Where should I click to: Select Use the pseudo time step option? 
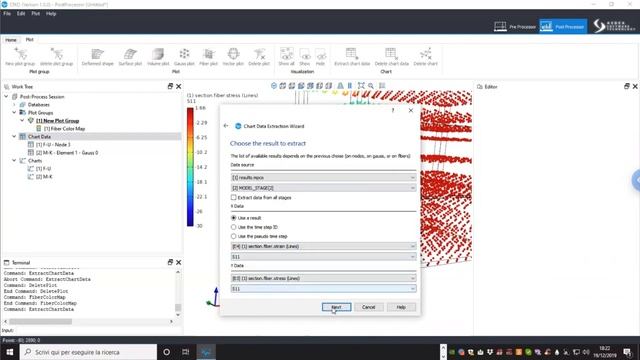pos(233,236)
